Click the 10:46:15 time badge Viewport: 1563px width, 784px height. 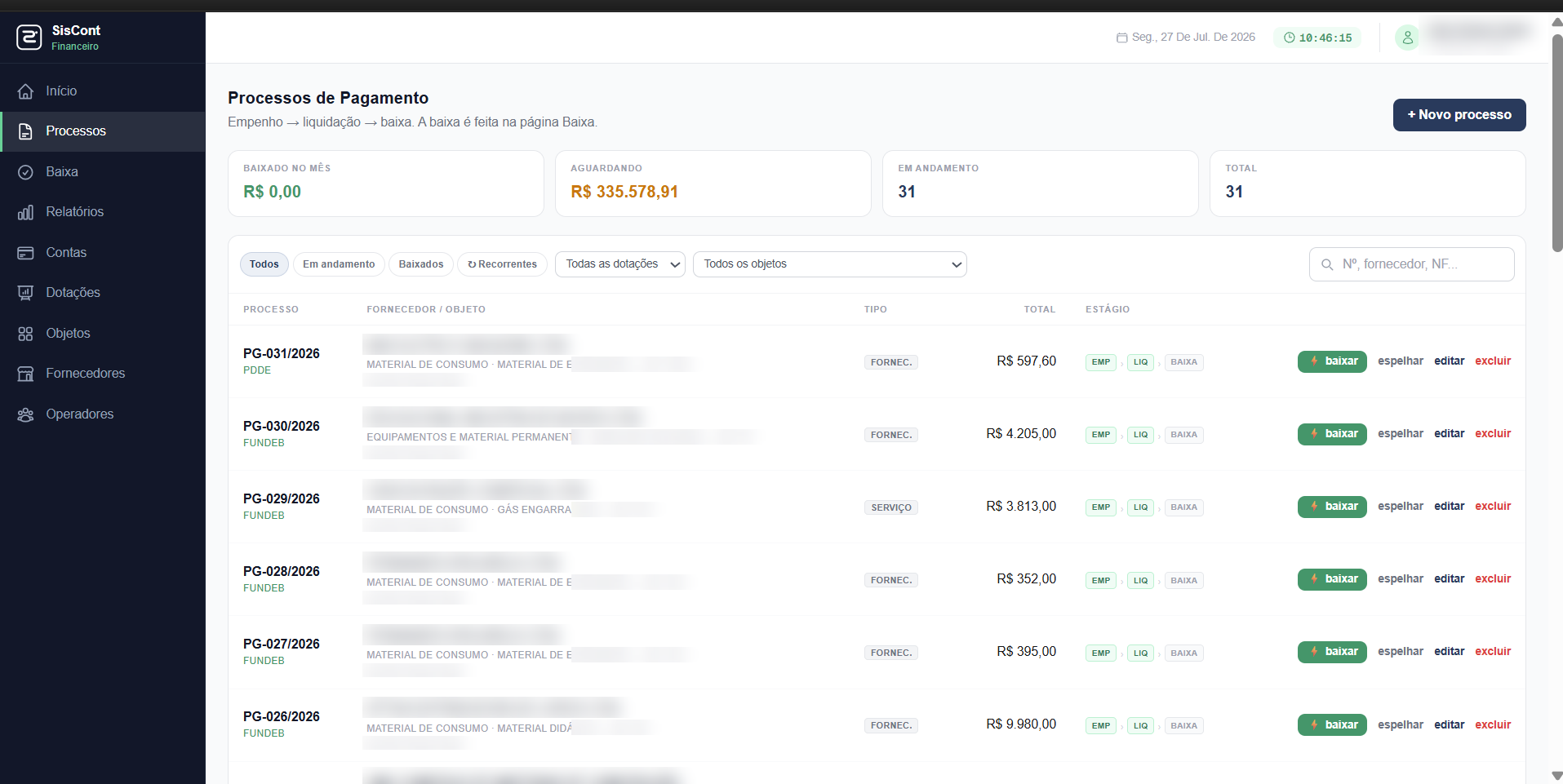coord(1317,38)
